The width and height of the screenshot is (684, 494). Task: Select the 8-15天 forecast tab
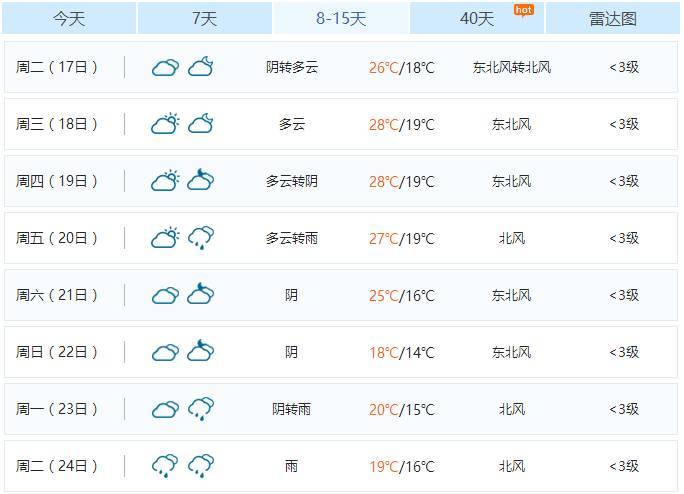(x=341, y=19)
